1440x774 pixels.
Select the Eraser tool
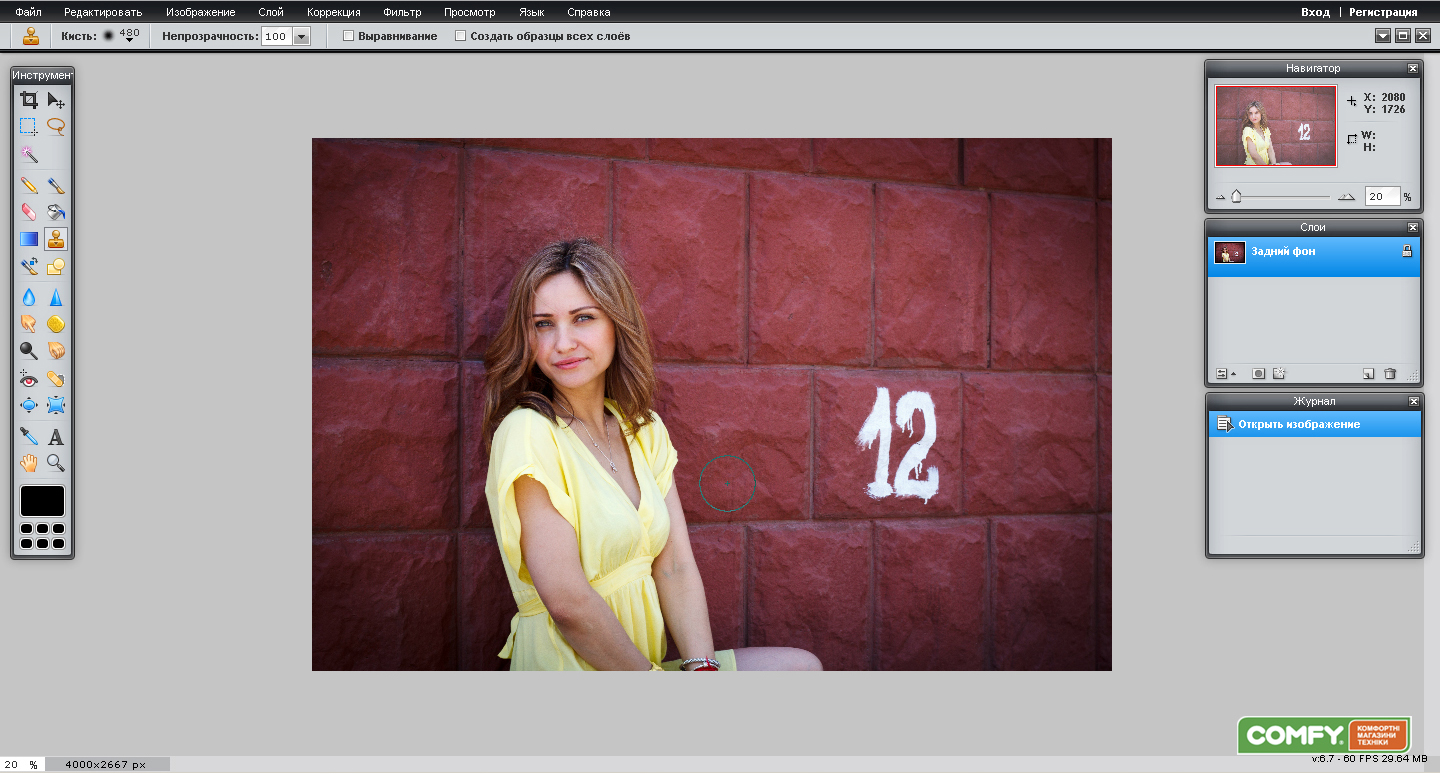click(x=29, y=212)
